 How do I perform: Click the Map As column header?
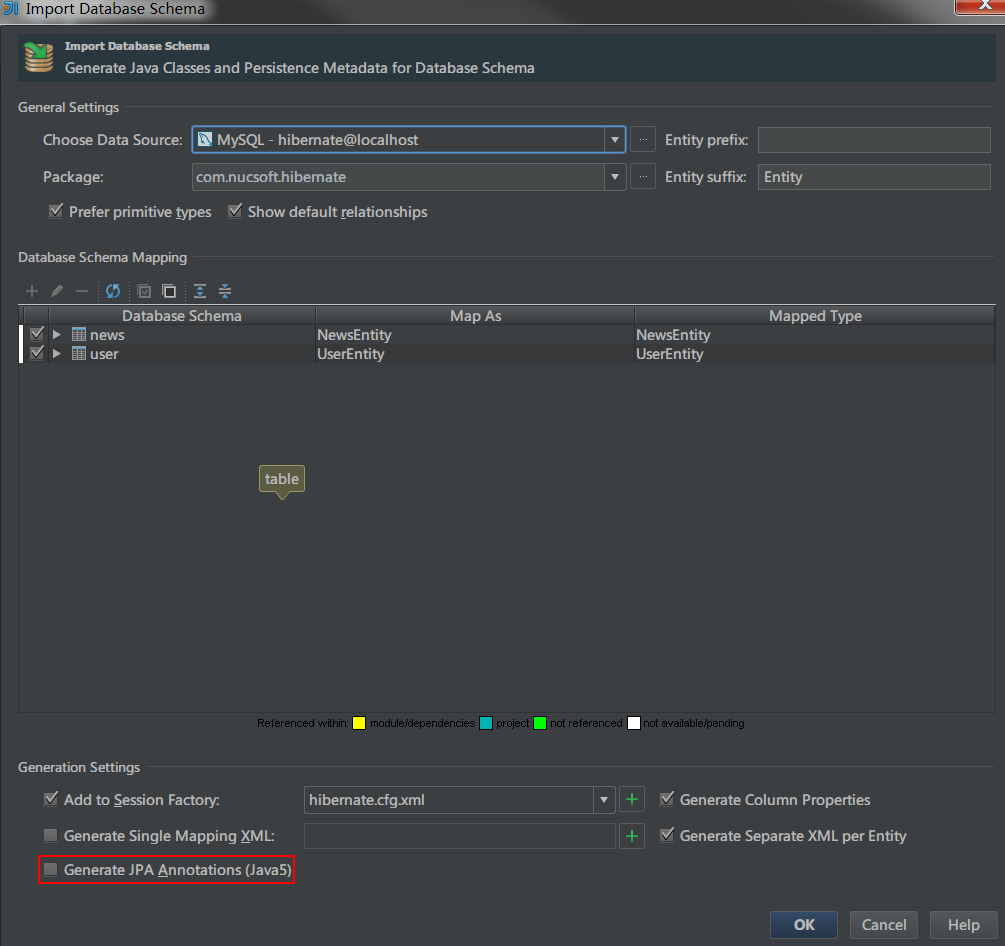[475, 315]
